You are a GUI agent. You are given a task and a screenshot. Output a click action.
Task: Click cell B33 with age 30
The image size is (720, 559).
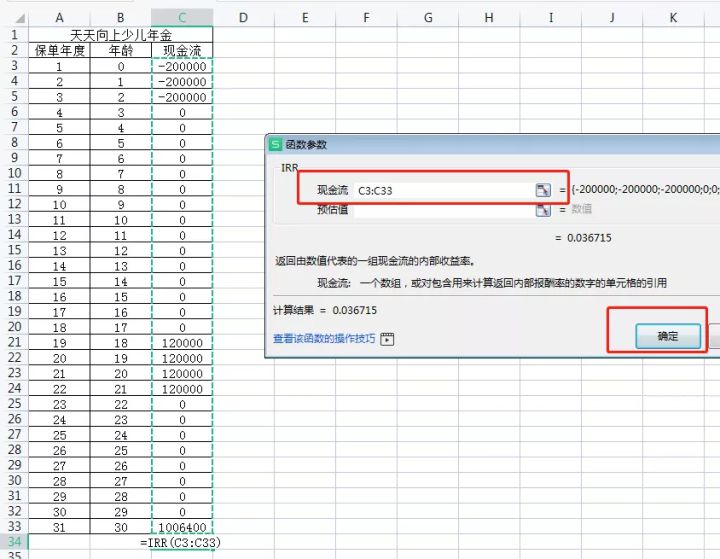pyautogui.click(x=120, y=527)
